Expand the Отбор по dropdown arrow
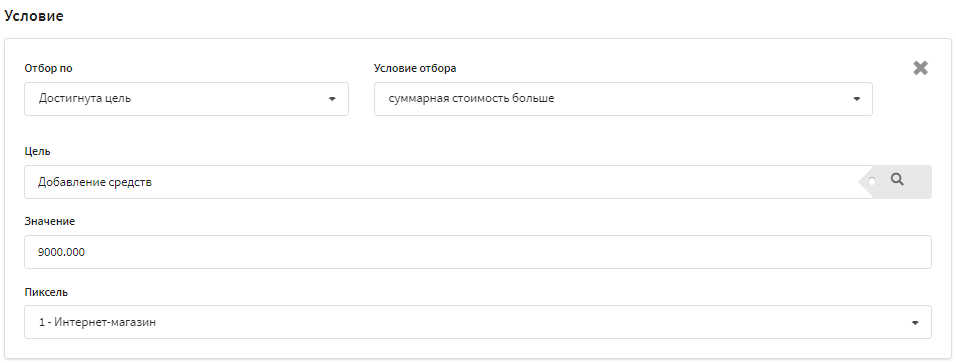956x363 pixels. [x=332, y=99]
